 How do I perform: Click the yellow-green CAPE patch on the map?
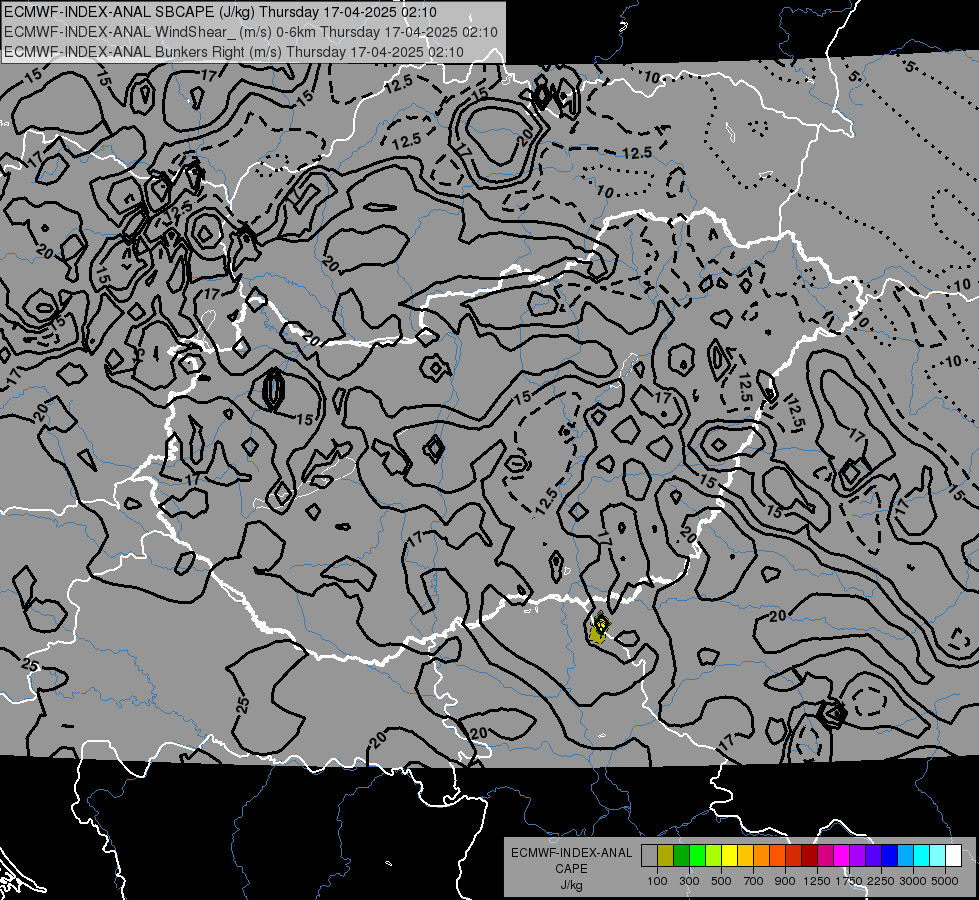pos(599,628)
